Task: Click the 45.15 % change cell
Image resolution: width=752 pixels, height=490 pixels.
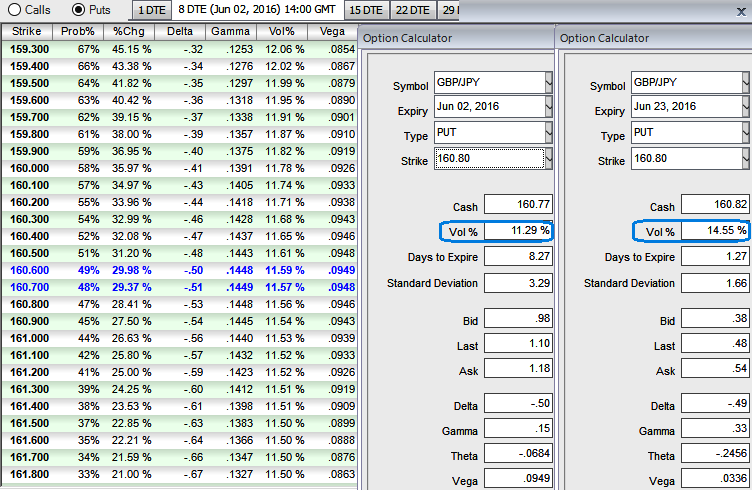Action: 131,49
